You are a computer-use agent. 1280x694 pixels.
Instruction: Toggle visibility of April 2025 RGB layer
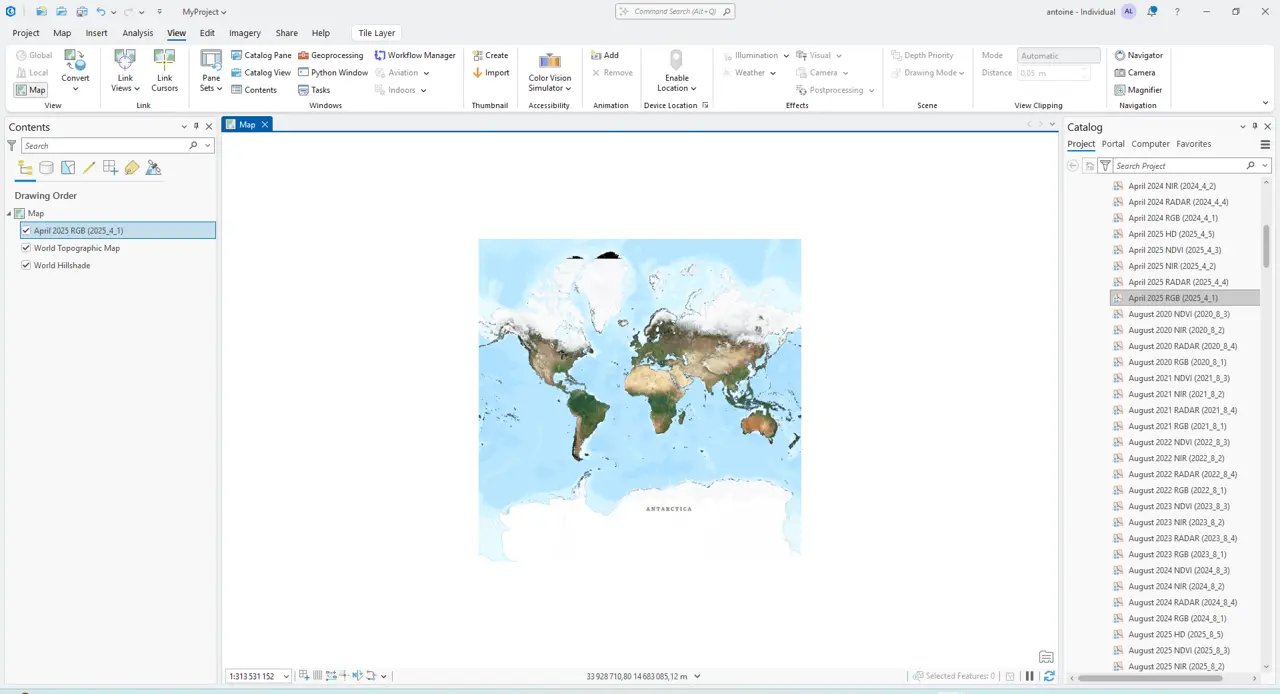click(x=26, y=230)
